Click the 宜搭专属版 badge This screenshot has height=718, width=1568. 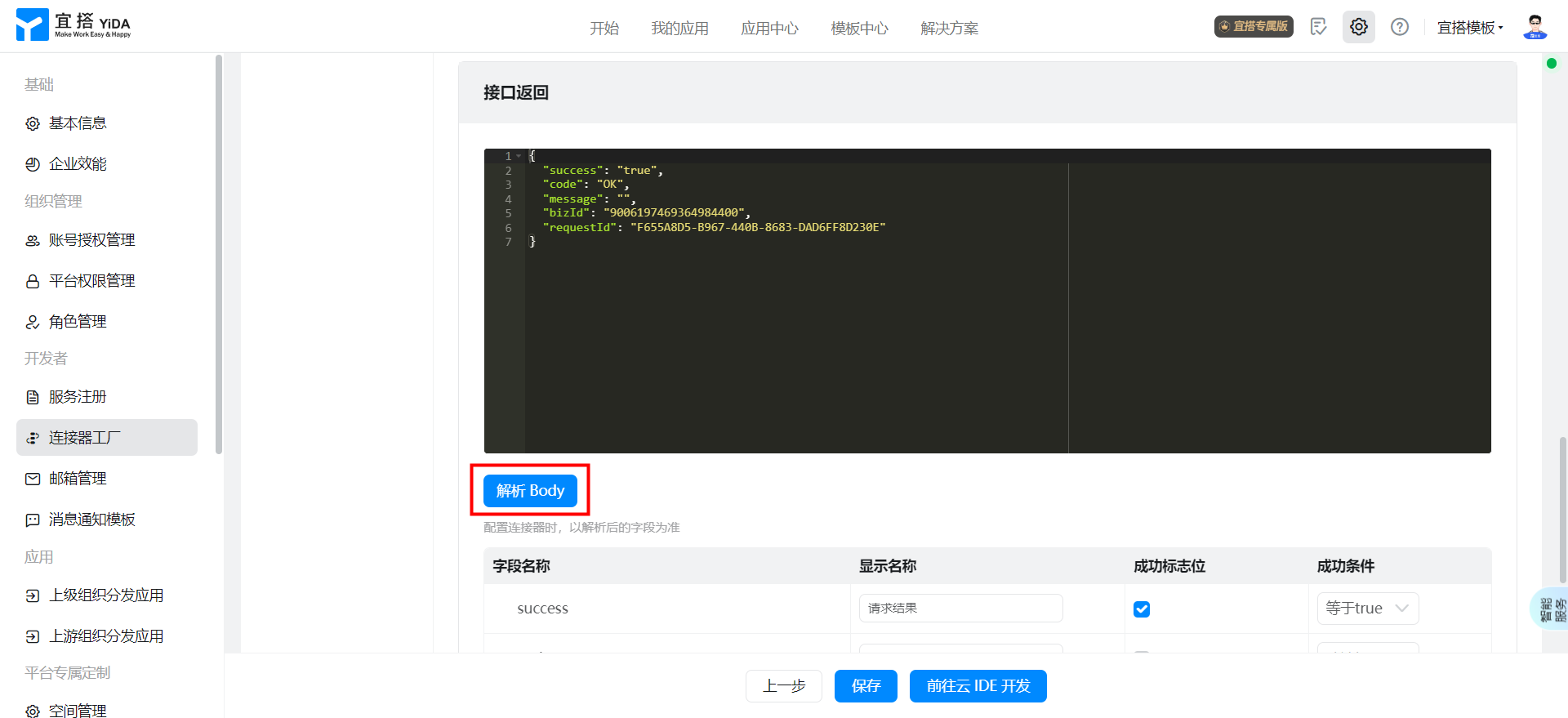point(1253,27)
